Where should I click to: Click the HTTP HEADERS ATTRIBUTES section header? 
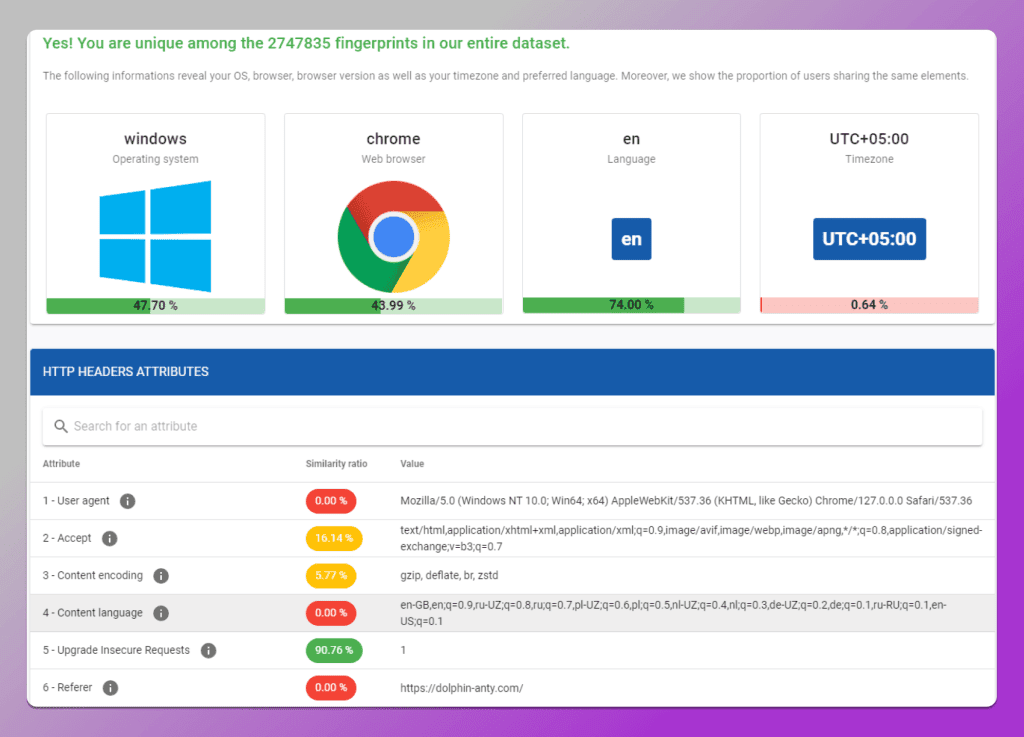[512, 371]
